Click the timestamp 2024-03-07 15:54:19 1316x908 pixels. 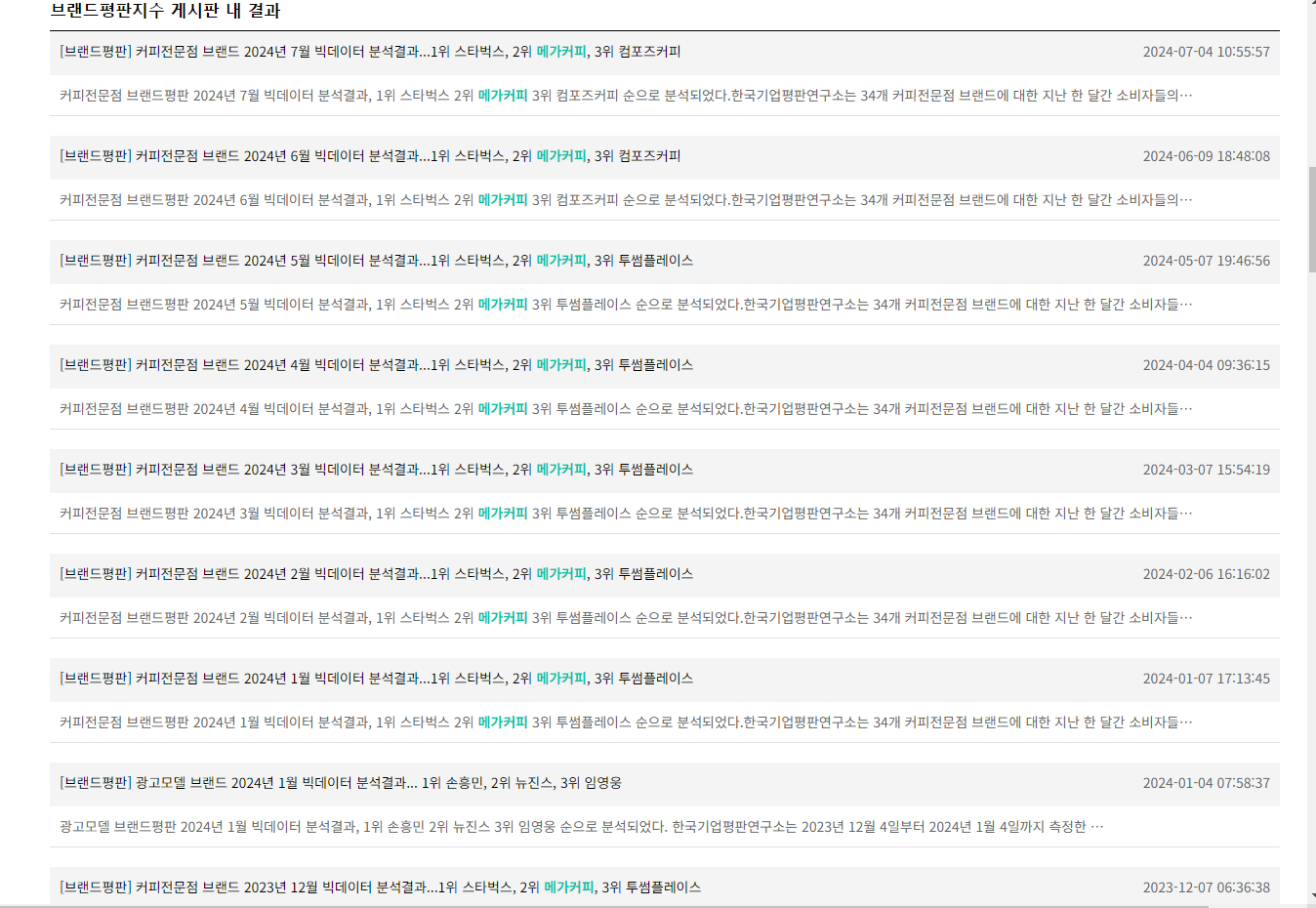[x=1207, y=470]
